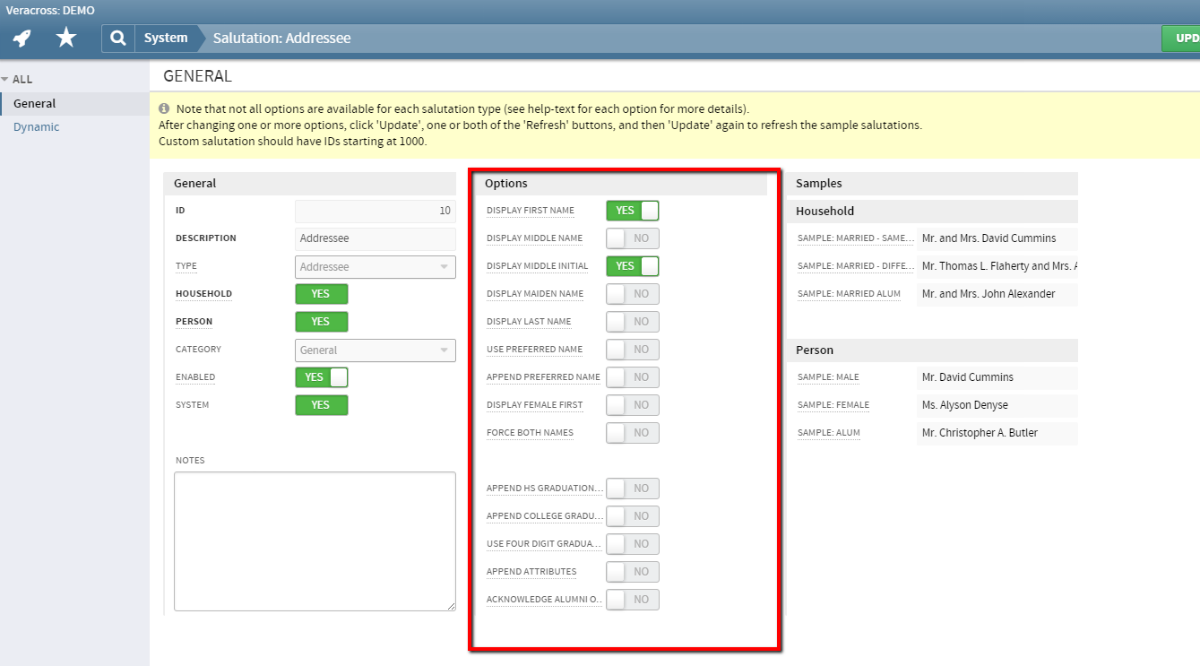The image size is (1200, 666).
Task: Click the System breadcrumb
Action: [x=165, y=38]
